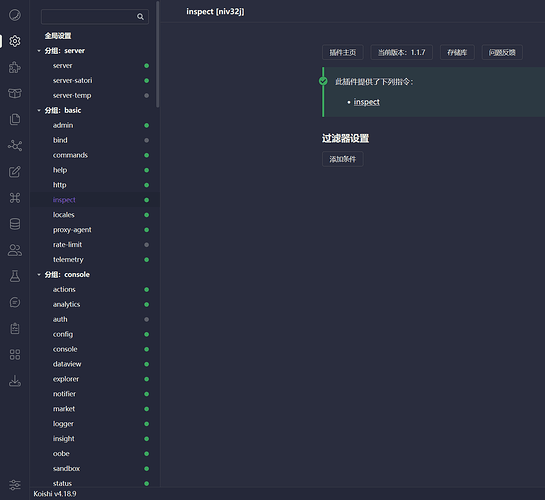Open 存储库 repository button
545x500 pixels.
pos(457,52)
